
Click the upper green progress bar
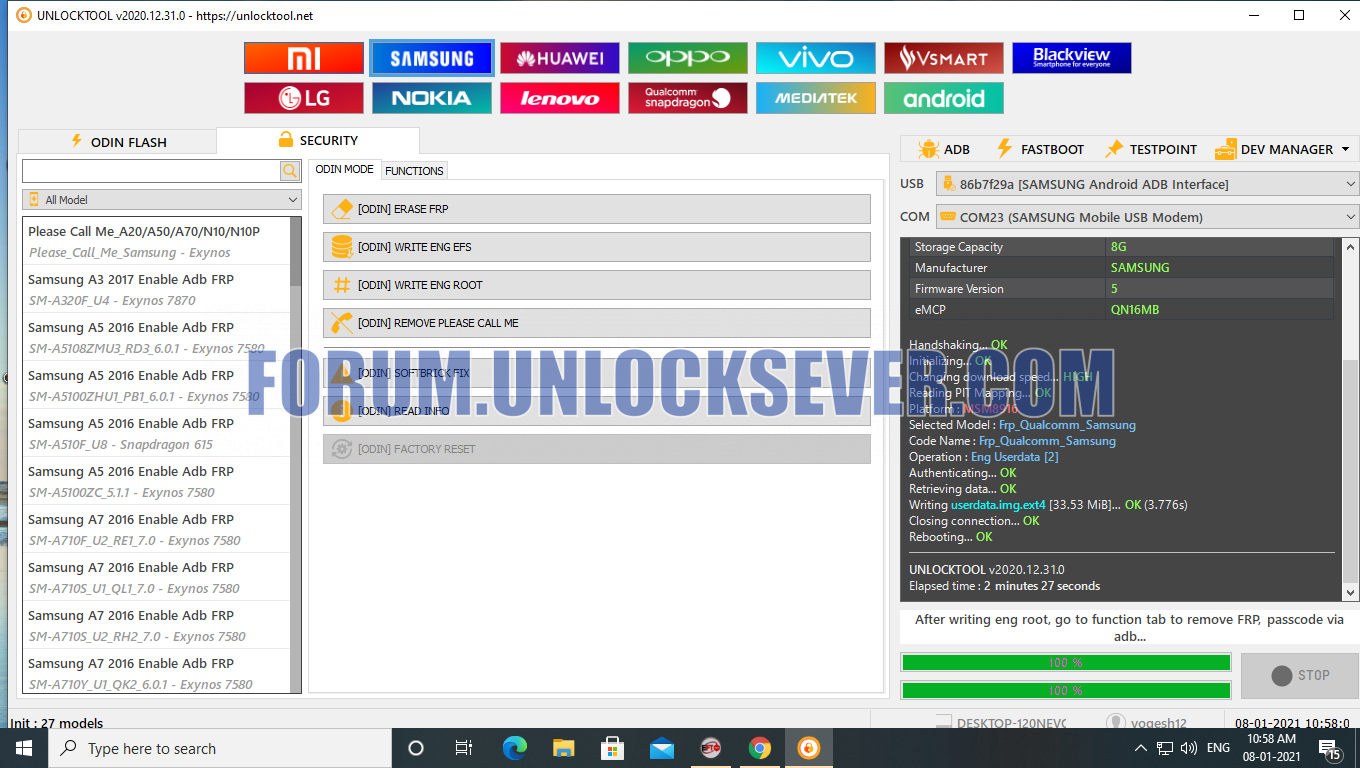pyautogui.click(x=1066, y=662)
